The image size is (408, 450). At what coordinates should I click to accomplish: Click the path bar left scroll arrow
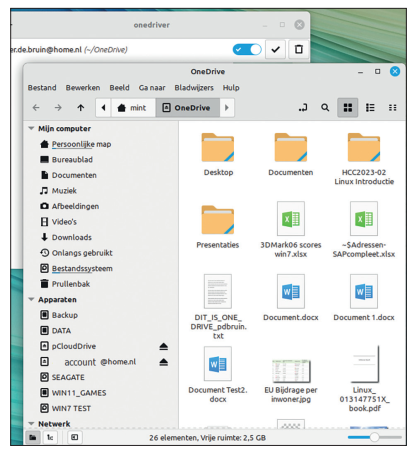click(103, 108)
